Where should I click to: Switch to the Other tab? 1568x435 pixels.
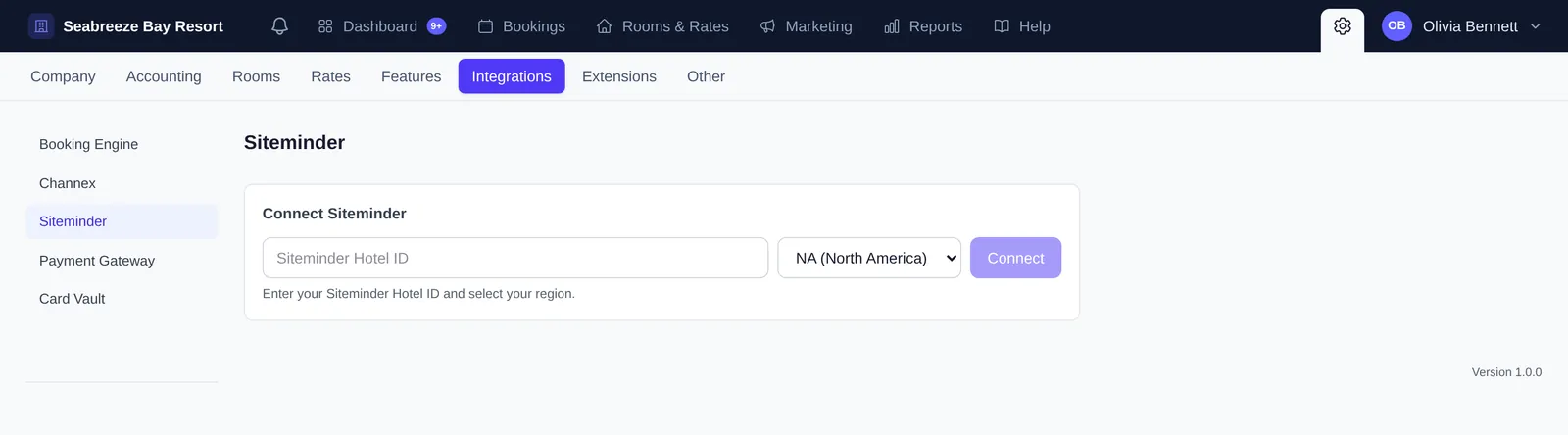tap(706, 76)
